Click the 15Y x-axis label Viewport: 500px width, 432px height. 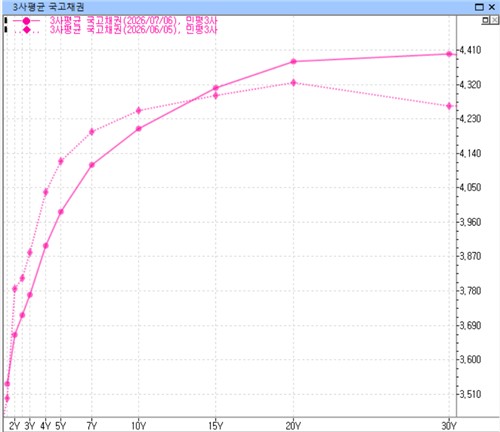216,426
